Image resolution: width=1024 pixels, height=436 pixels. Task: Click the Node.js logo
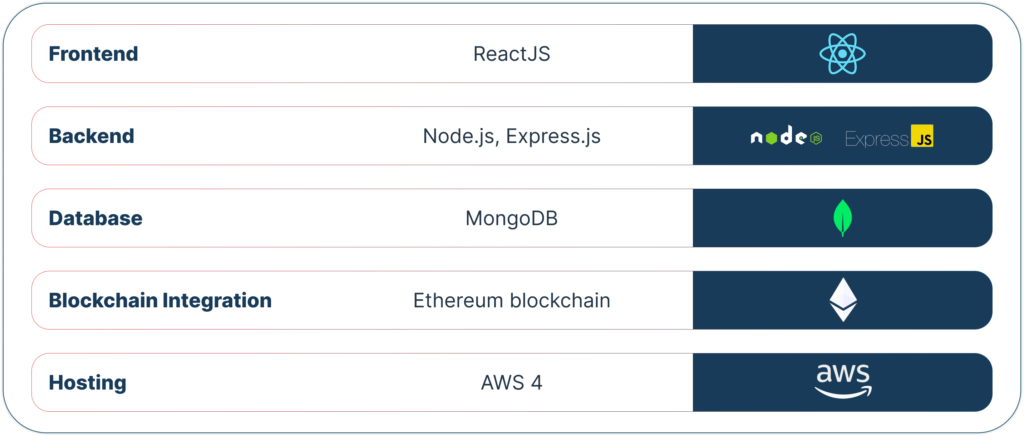click(x=786, y=137)
